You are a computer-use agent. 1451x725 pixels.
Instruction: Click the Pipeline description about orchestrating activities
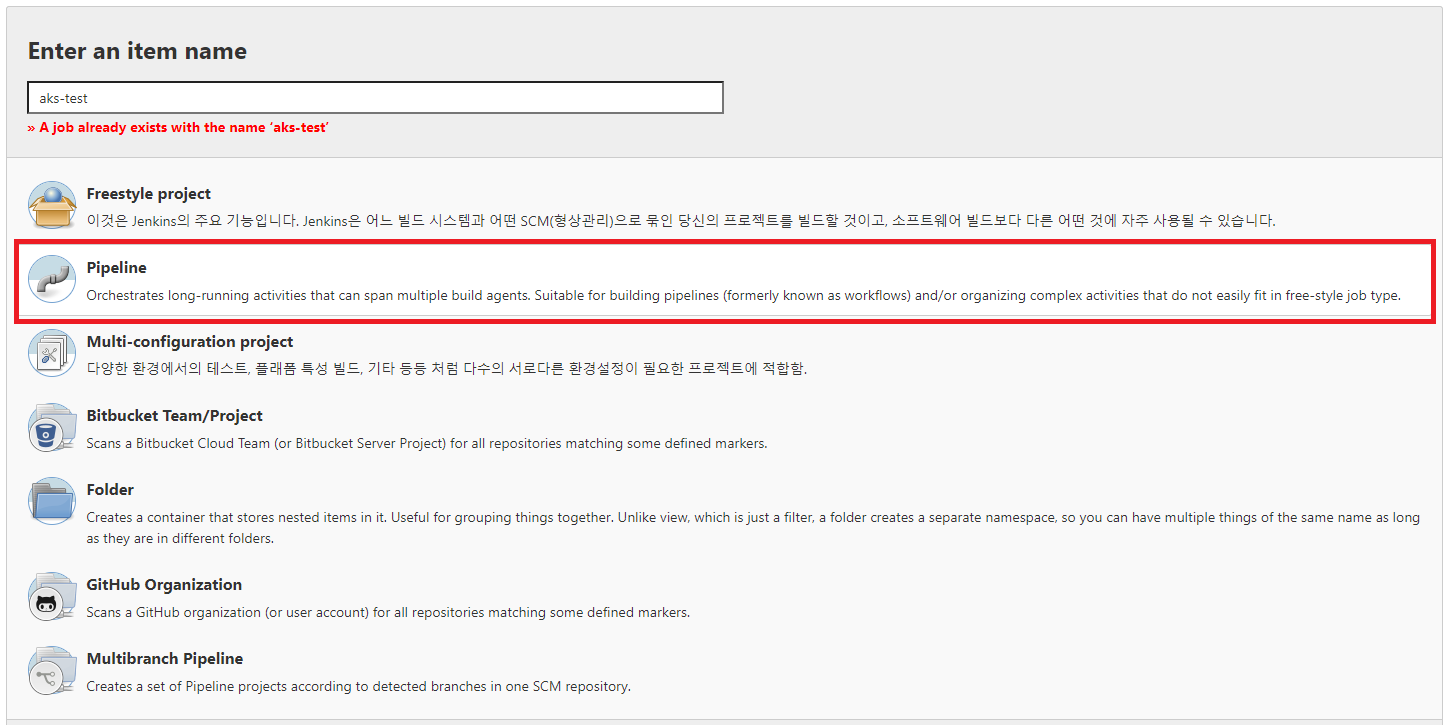click(x=744, y=295)
